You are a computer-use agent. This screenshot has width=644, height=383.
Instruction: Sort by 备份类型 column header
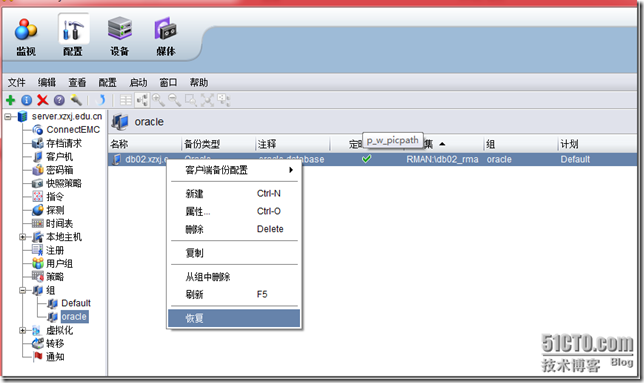[x=218, y=144]
